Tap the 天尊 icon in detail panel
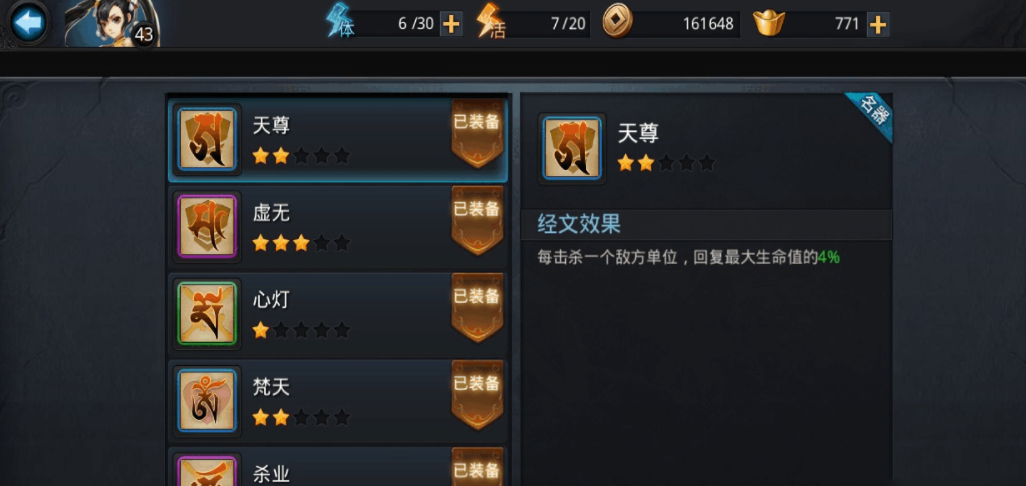The width and height of the screenshot is (1026, 486). pos(572,148)
